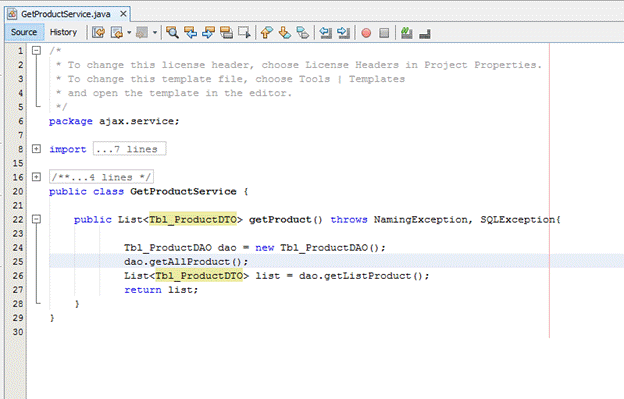Click 'NamingException,' on line 22
Viewport: 624px width, 399px height.
pyautogui.click(x=423, y=219)
